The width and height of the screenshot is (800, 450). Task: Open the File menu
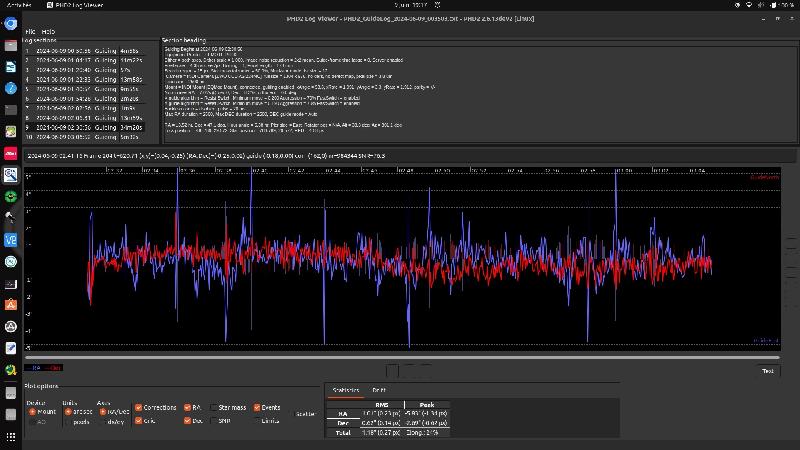[31, 31]
